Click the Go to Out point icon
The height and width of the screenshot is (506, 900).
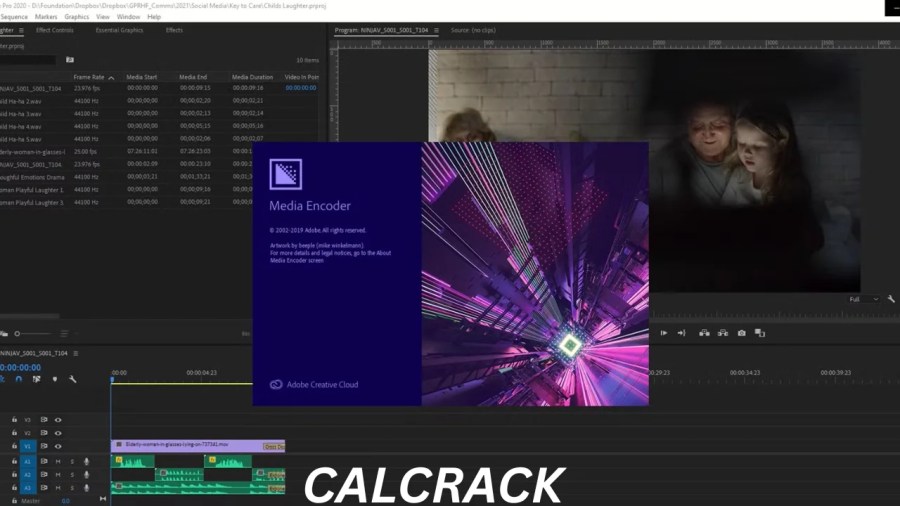(x=681, y=333)
